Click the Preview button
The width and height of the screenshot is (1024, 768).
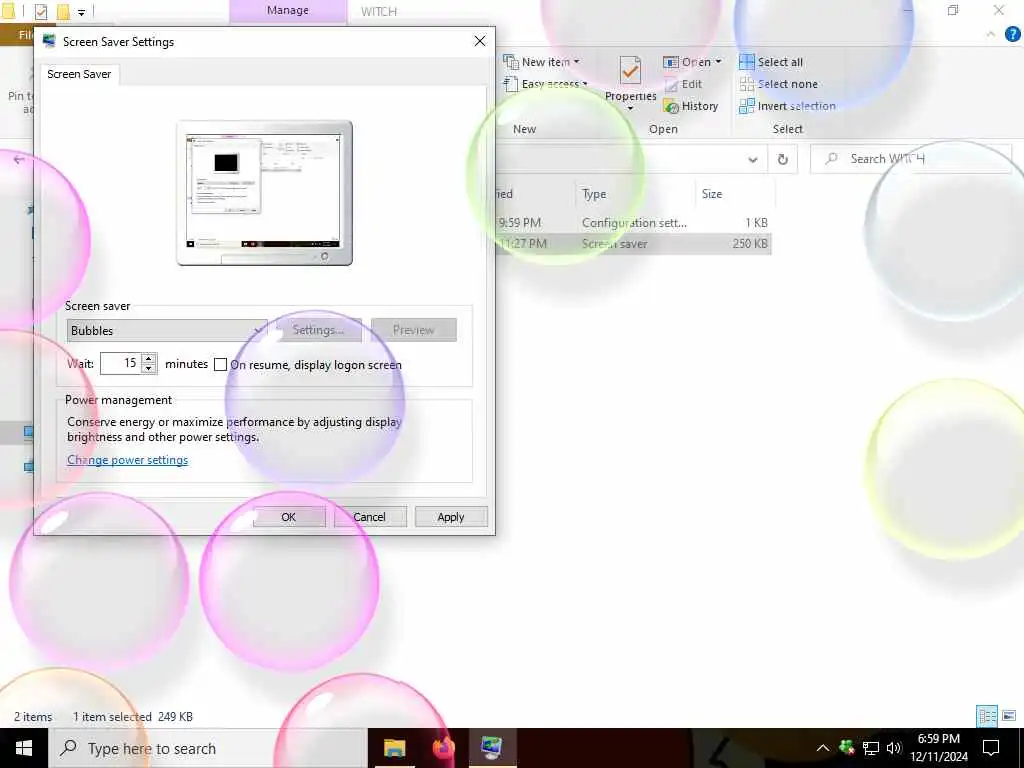413,330
